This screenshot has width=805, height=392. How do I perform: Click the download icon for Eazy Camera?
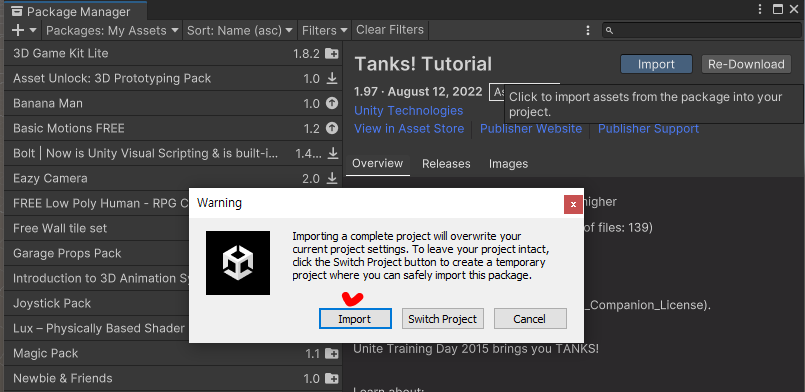pyautogui.click(x=332, y=178)
